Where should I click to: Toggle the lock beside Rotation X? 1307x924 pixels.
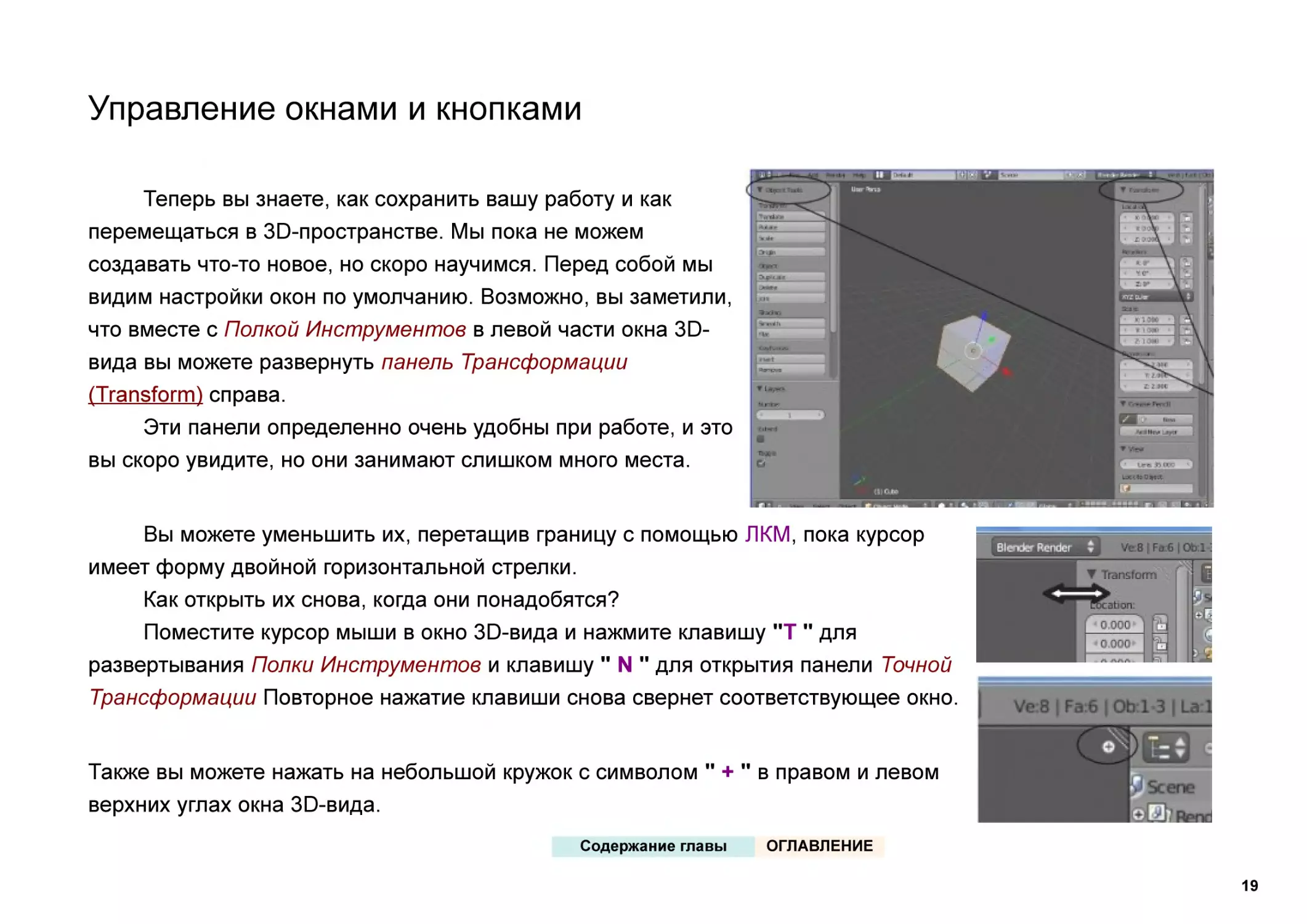pyautogui.click(x=1186, y=262)
